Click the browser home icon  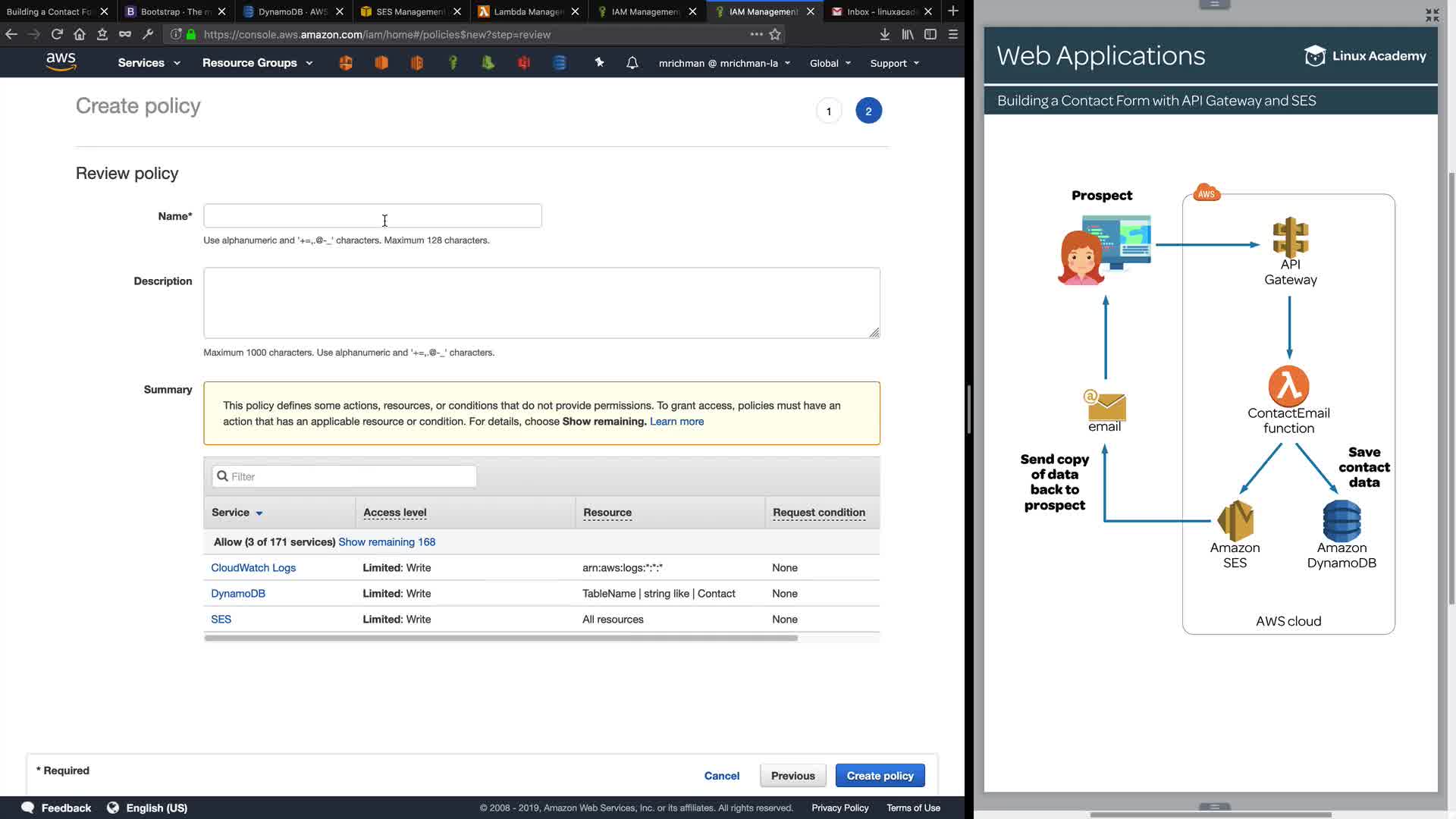pos(80,34)
